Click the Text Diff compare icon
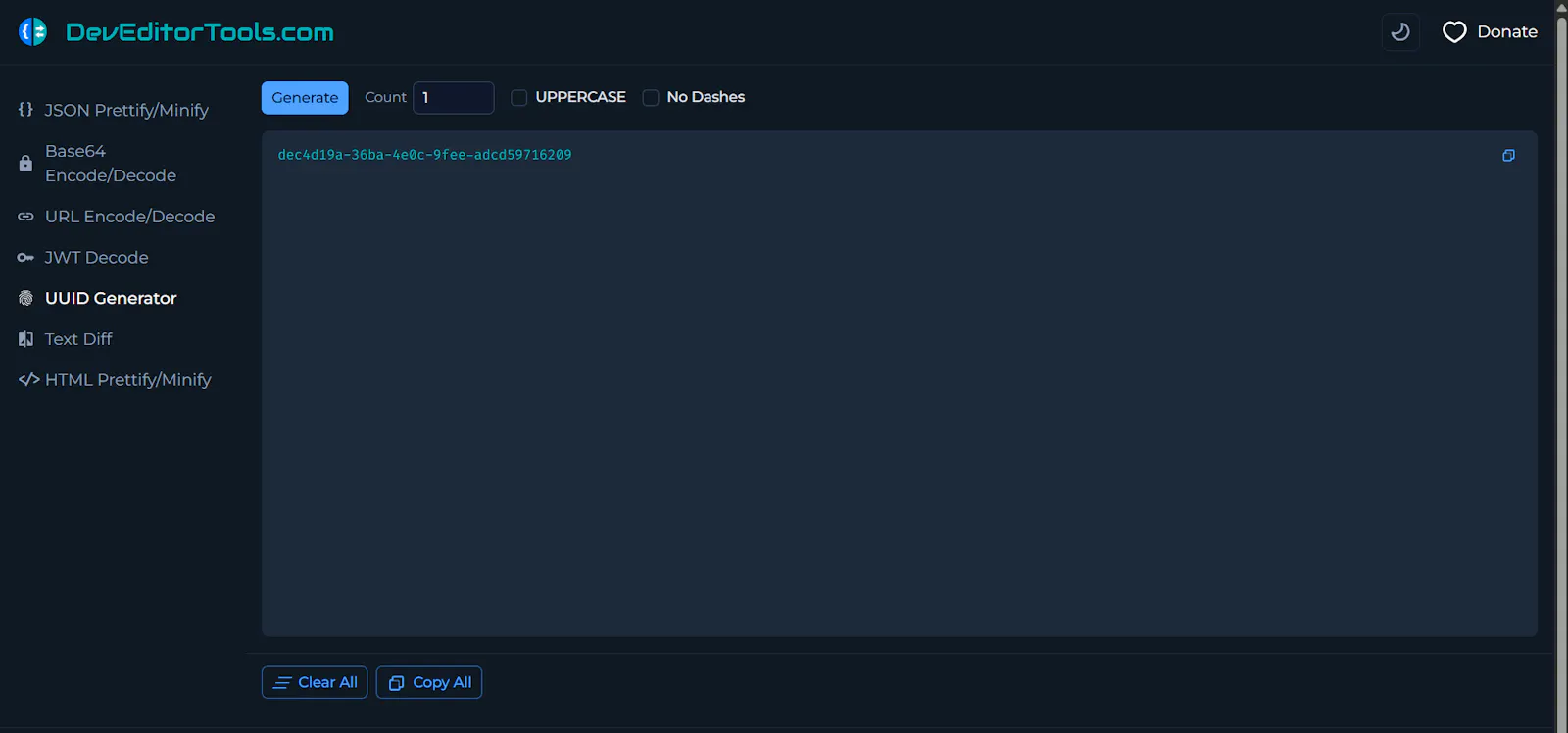 pyautogui.click(x=25, y=339)
